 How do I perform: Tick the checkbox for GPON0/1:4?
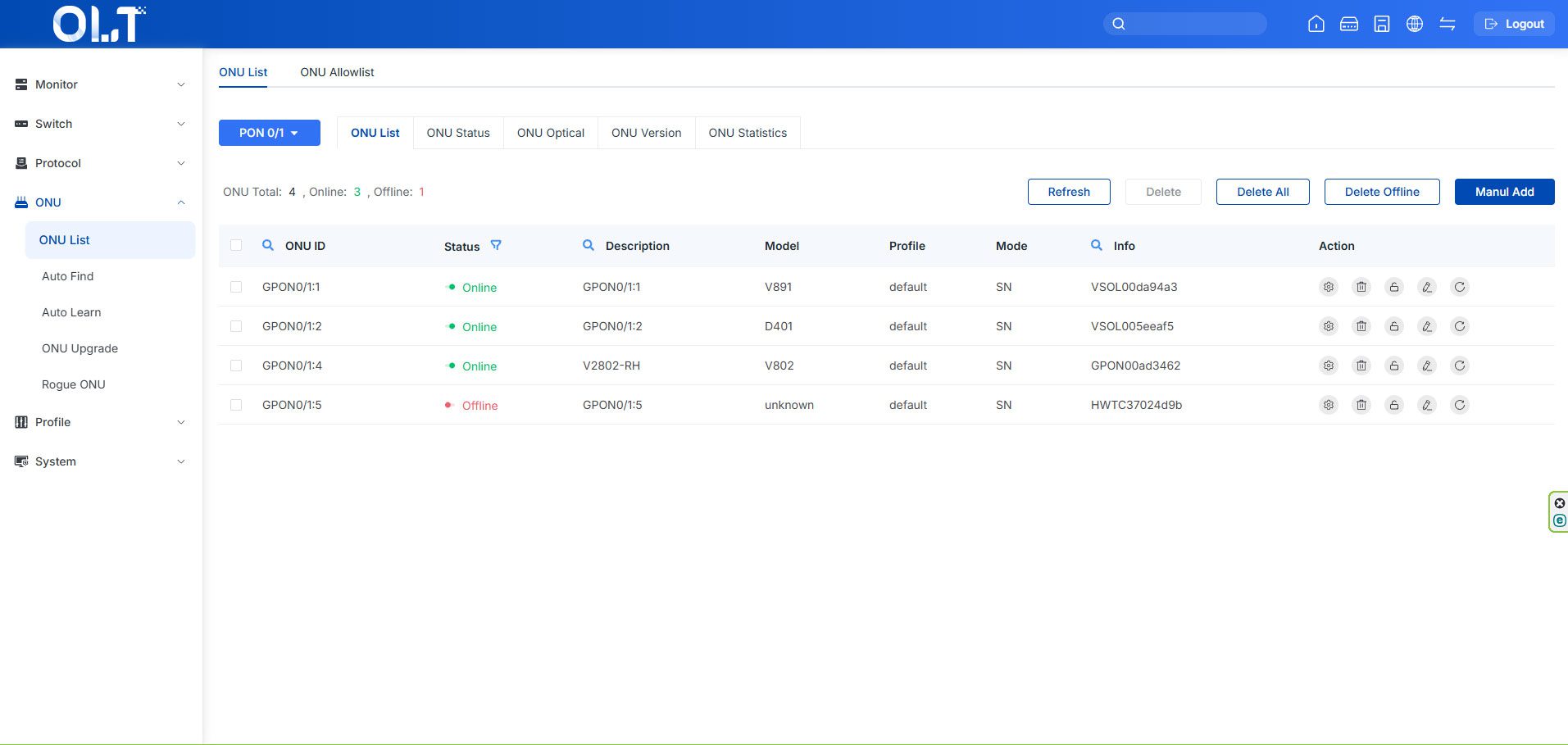click(x=236, y=366)
